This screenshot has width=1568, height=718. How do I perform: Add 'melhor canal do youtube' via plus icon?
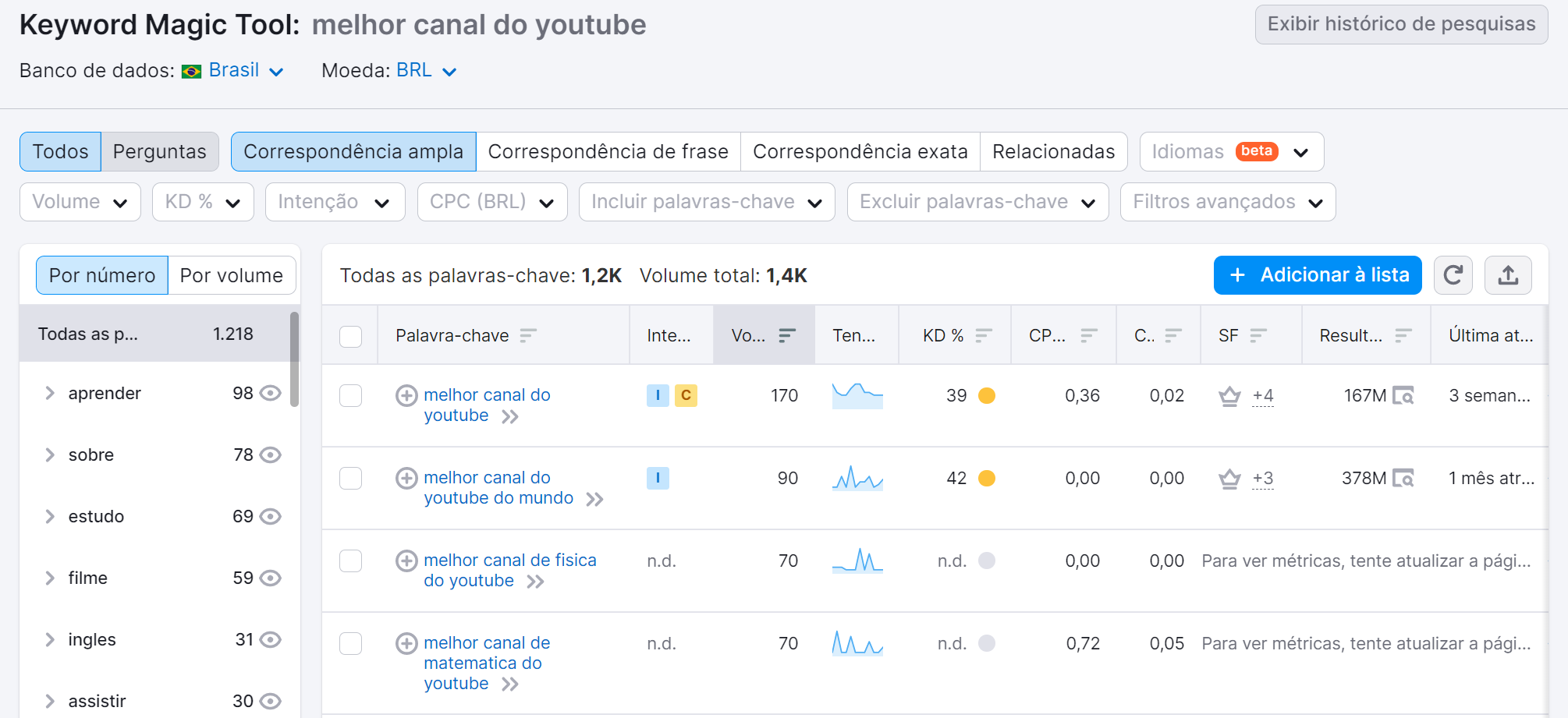click(x=406, y=395)
